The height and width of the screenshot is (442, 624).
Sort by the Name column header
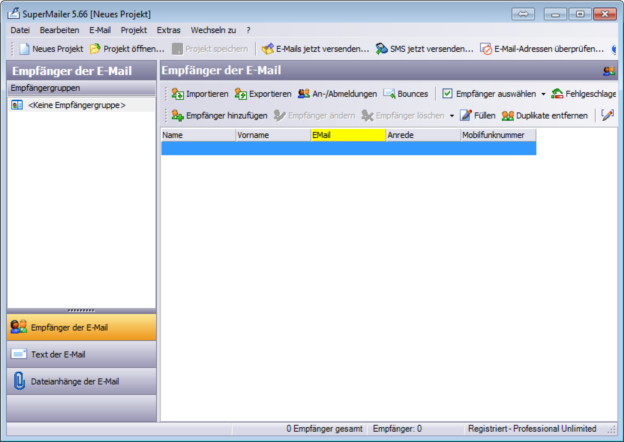[x=198, y=135]
